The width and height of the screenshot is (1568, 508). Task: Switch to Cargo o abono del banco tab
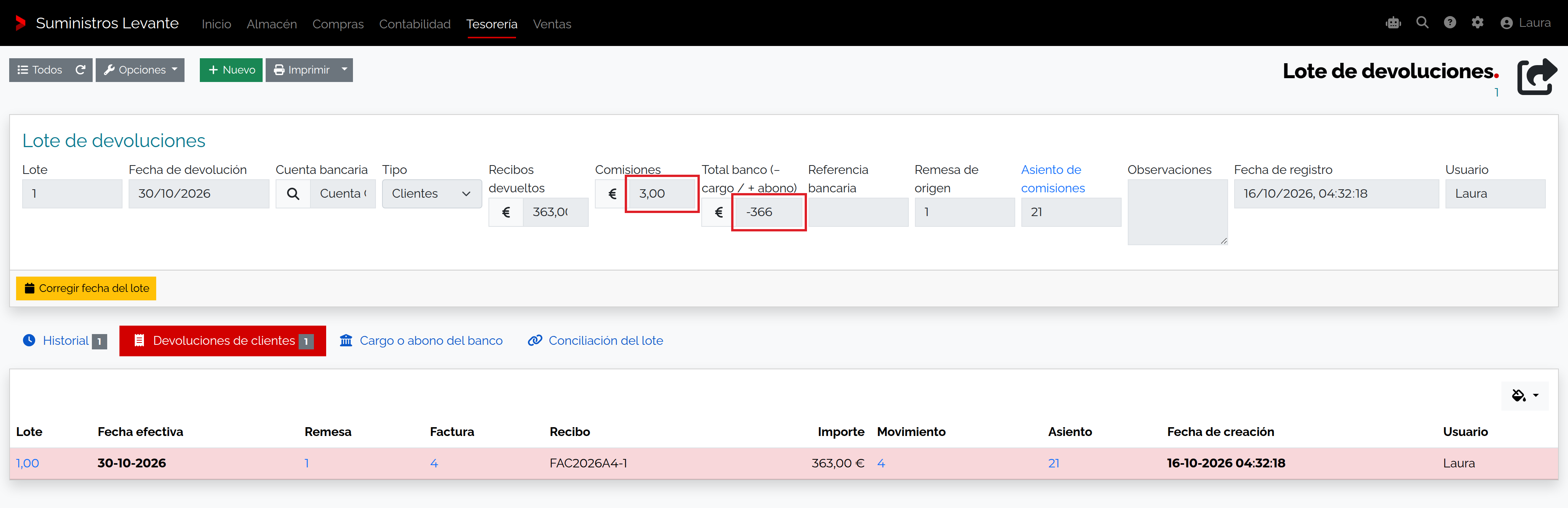(x=421, y=341)
